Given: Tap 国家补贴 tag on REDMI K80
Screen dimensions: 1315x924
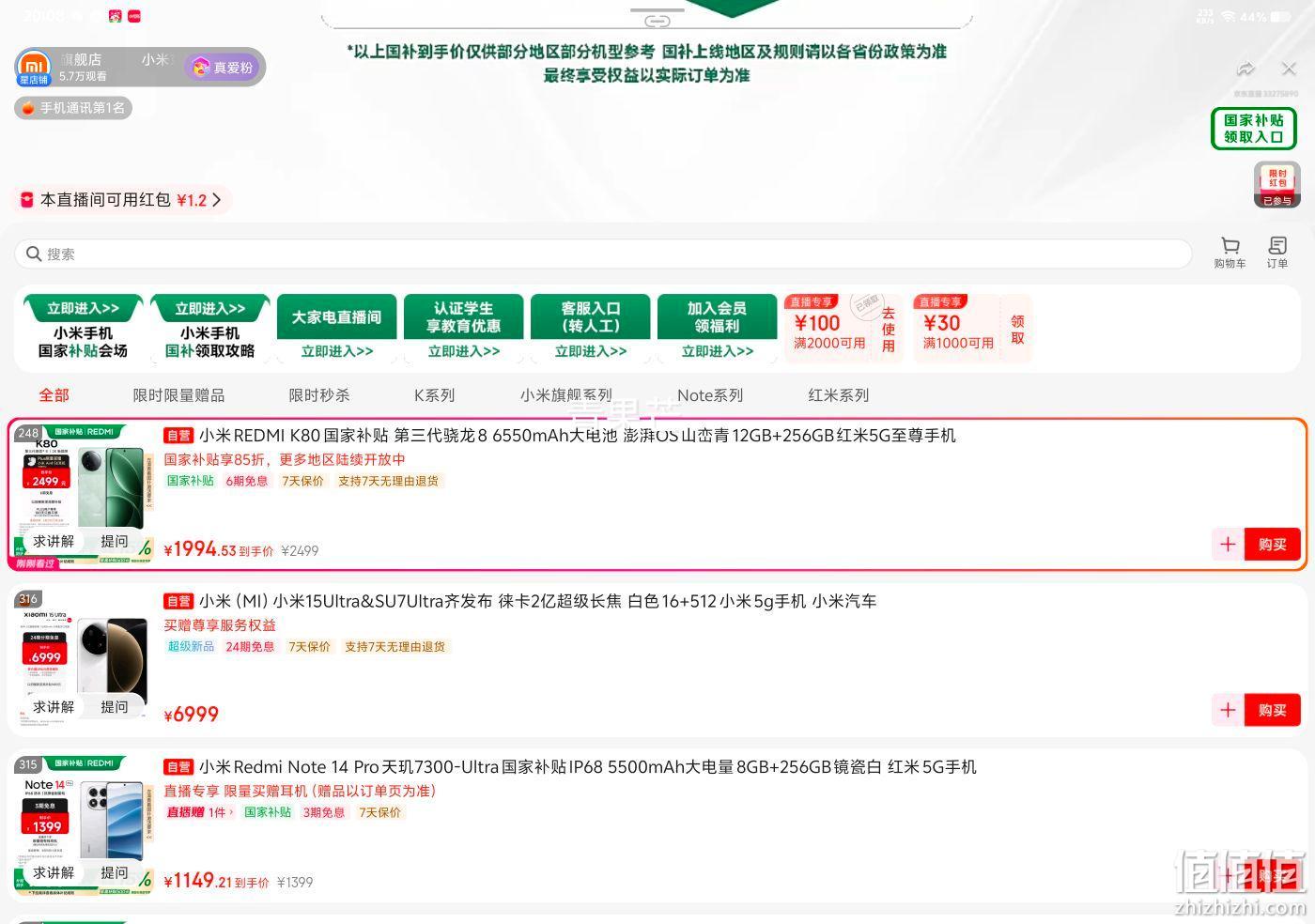Looking at the screenshot, I should click(x=191, y=481).
